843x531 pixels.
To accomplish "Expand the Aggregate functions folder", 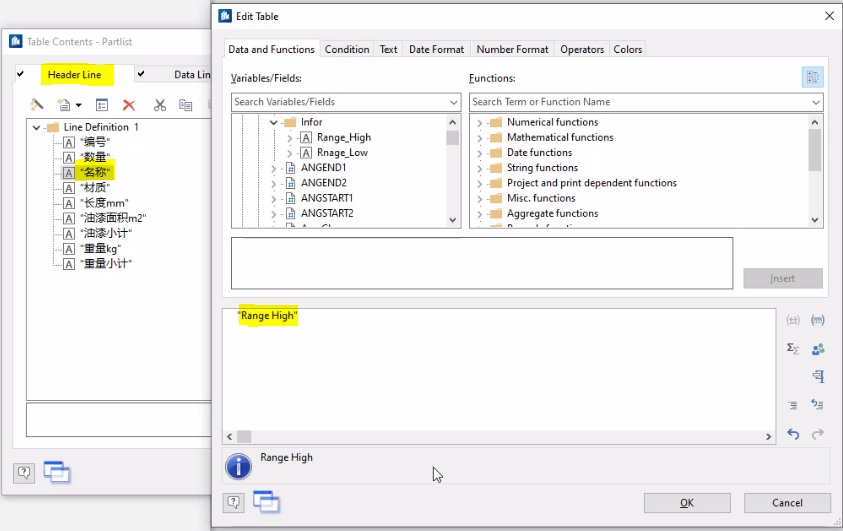I will [x=479, y=214].
